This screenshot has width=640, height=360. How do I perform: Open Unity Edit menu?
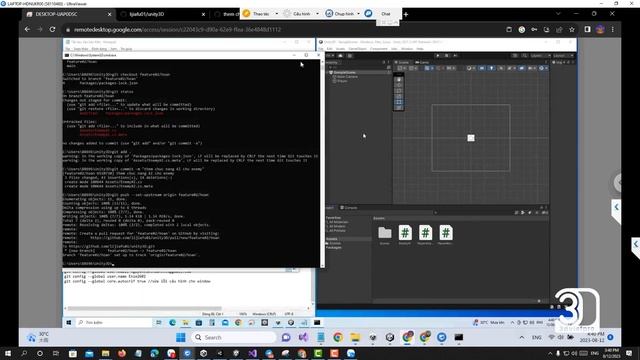point(330,49)
